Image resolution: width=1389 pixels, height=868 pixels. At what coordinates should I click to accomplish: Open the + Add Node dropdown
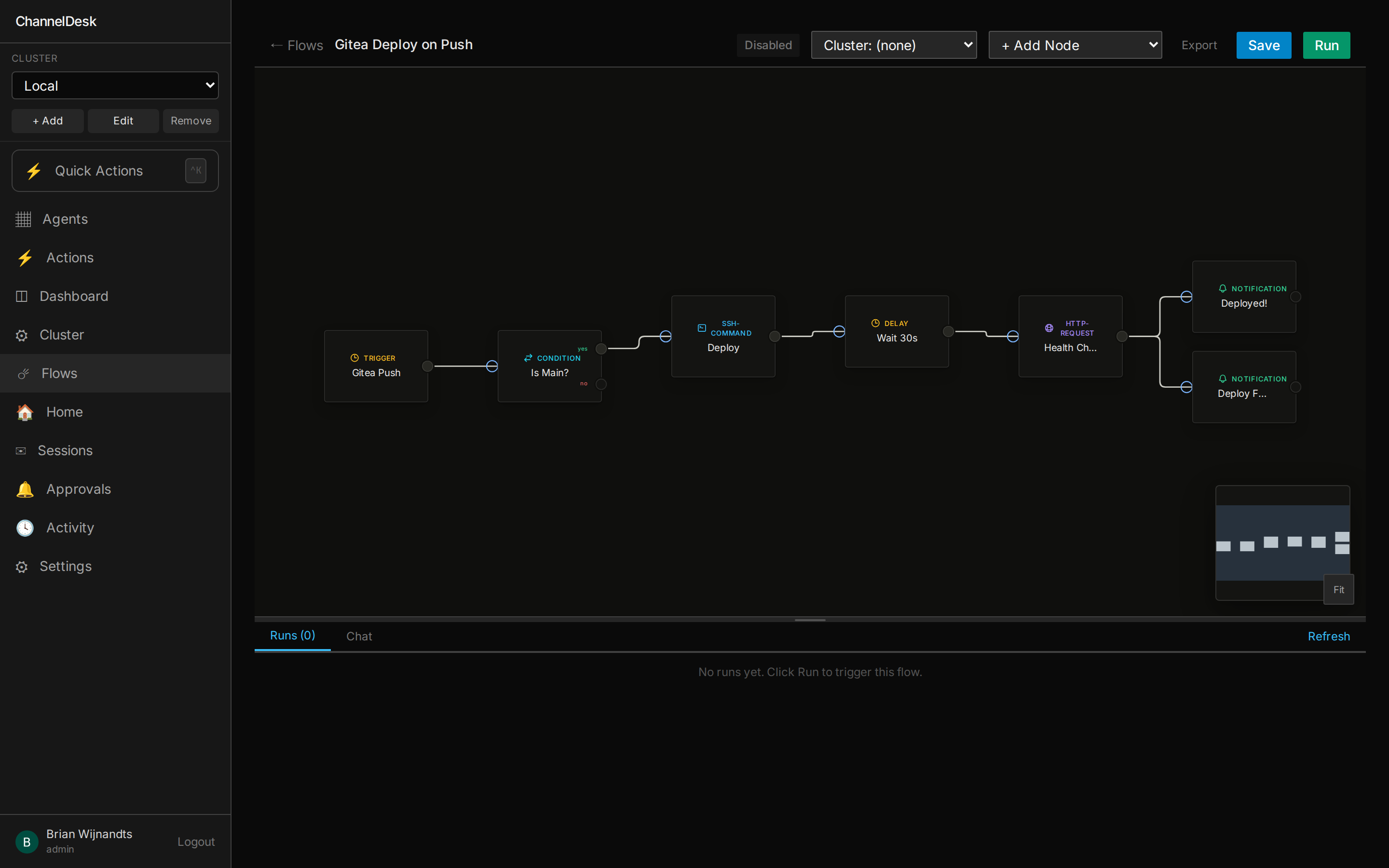(x=1075, y=45)
